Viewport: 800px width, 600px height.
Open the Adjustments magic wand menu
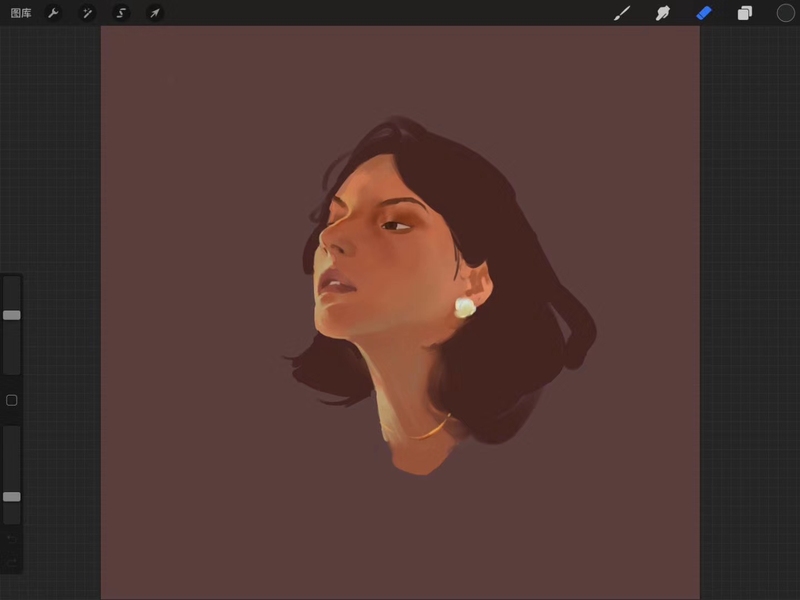click(x=87, y=13)
